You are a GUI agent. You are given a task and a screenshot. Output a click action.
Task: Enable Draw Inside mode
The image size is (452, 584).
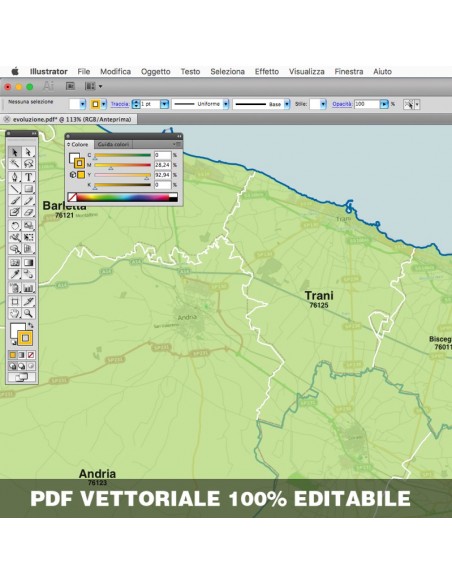[31, 366]
